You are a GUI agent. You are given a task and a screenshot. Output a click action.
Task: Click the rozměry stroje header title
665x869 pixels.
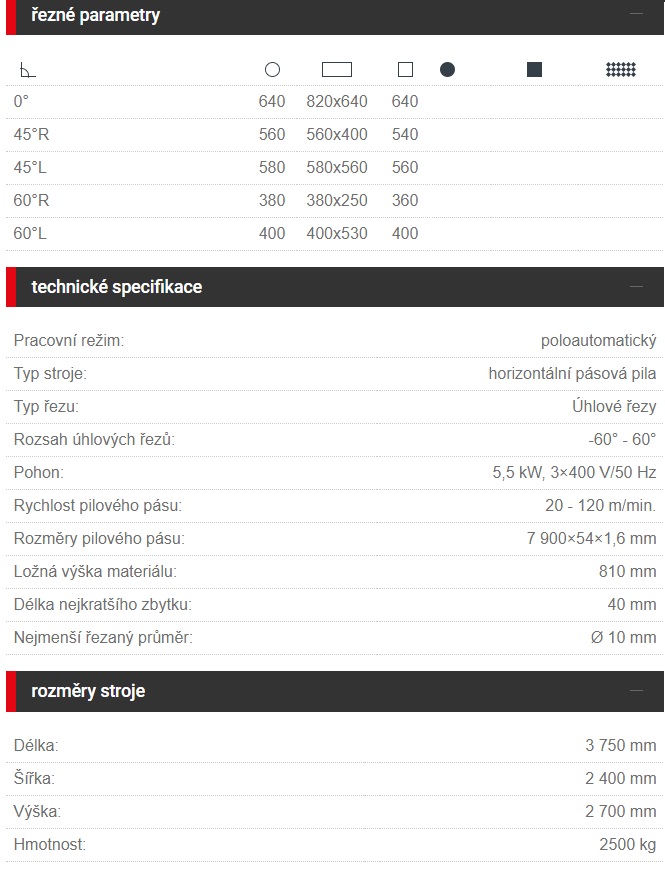tap(88, 691)
